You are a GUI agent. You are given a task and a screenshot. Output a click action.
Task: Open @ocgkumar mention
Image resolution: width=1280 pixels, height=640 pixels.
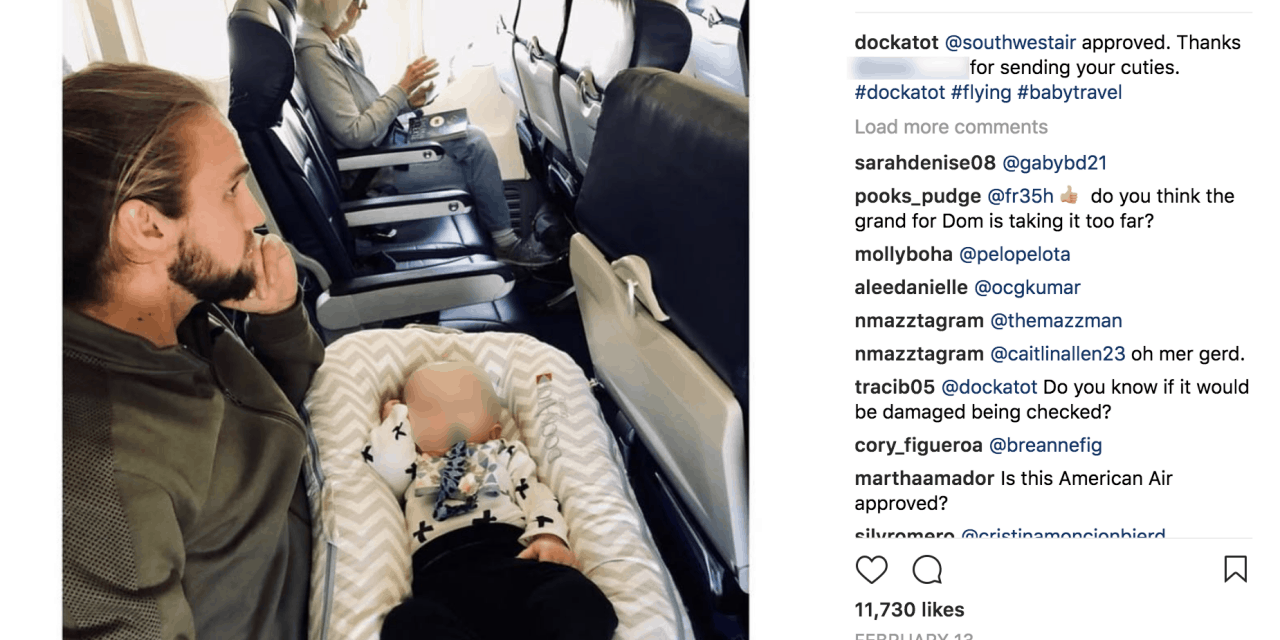pyautogui.click(x=1027, y=288)
